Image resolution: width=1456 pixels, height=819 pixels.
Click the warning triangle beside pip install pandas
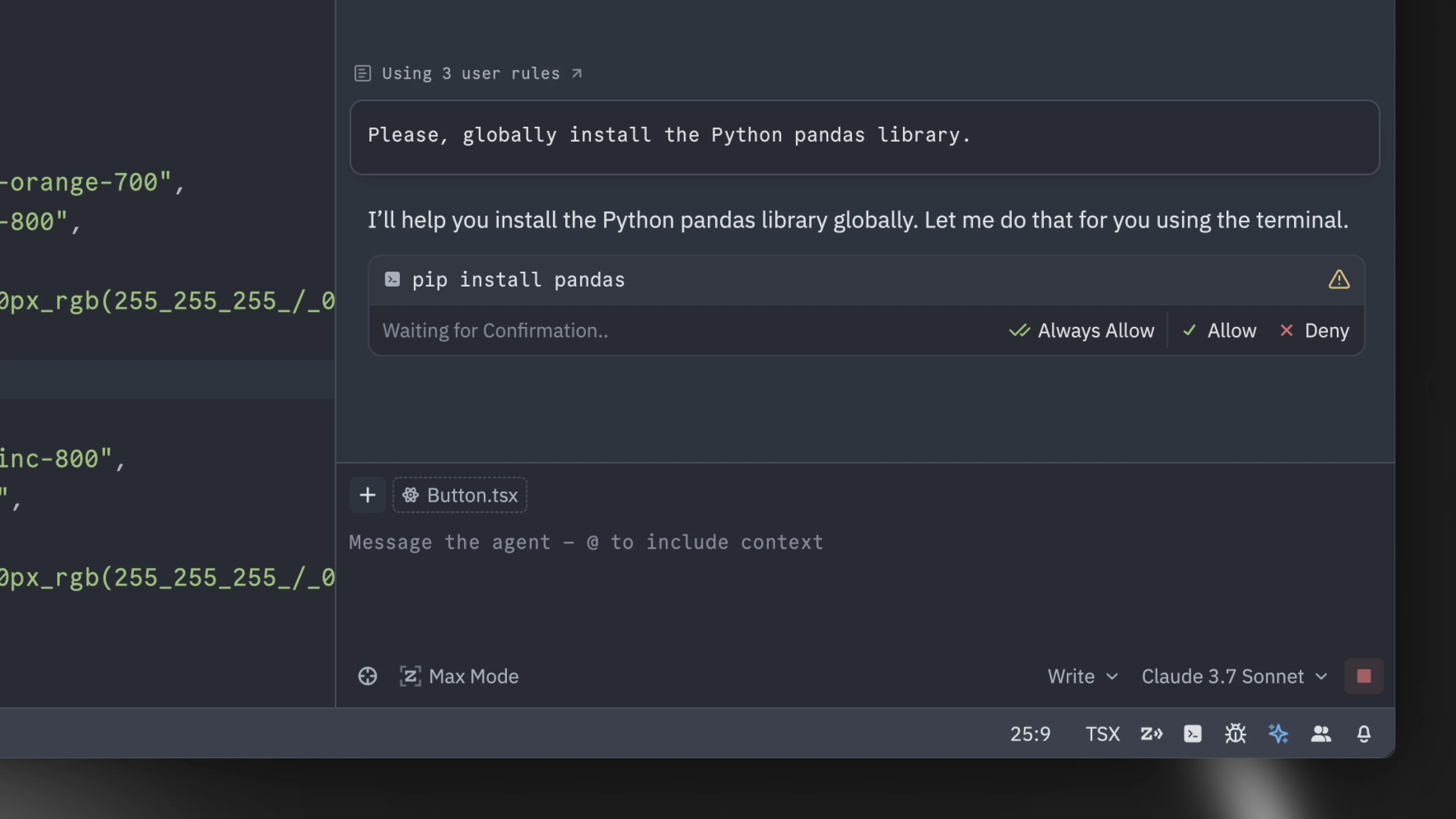[x=1339, y=279]
